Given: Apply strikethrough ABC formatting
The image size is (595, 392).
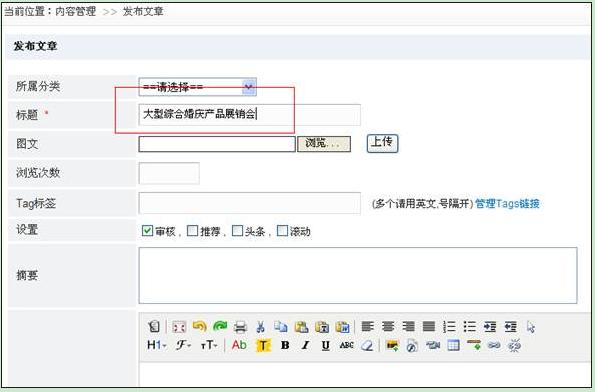Looking at the screenshot, I should (346, 345).
